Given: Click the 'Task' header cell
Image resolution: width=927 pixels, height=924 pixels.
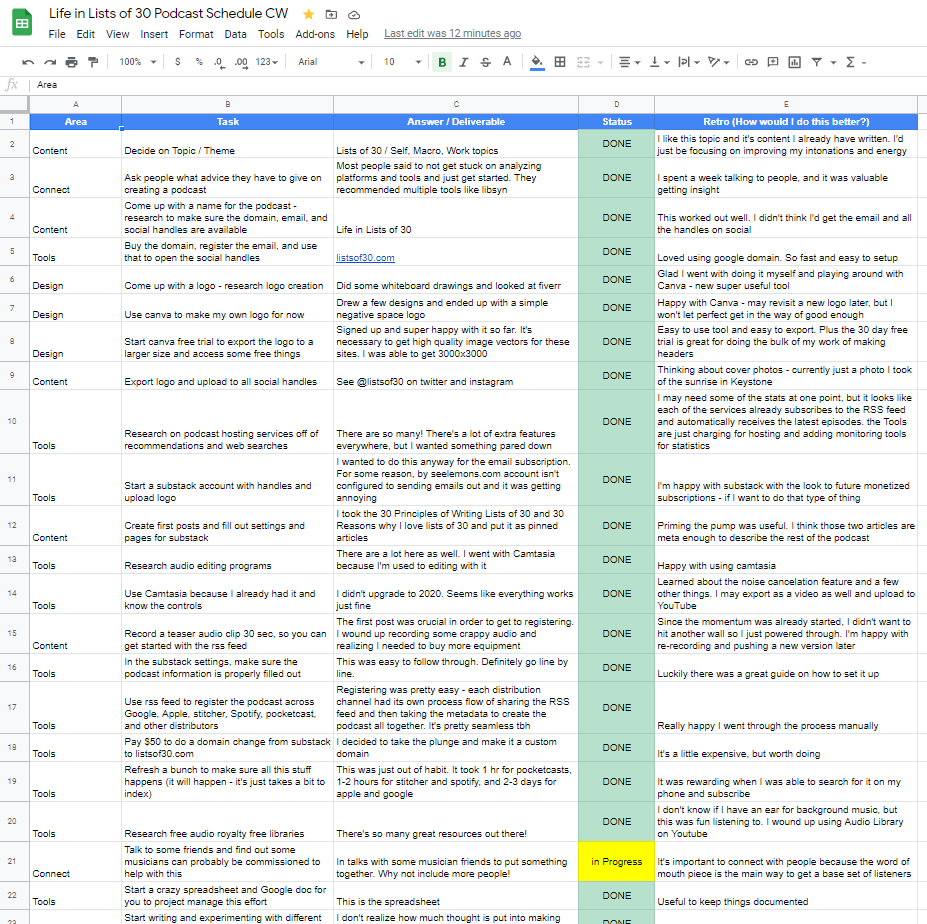Looking at the screenshot, I should coord(228,122).
